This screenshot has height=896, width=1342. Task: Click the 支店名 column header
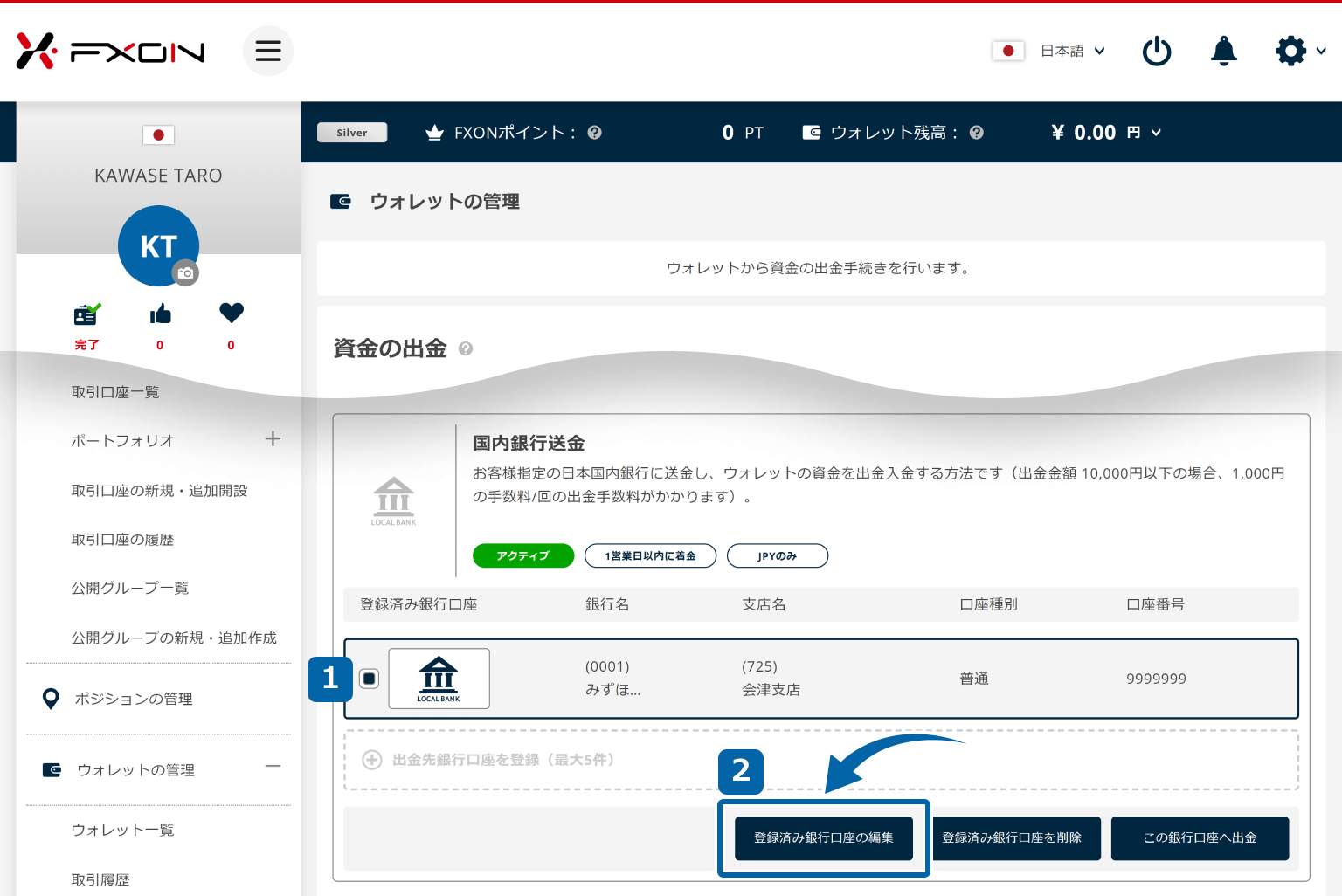pos(764,604)
